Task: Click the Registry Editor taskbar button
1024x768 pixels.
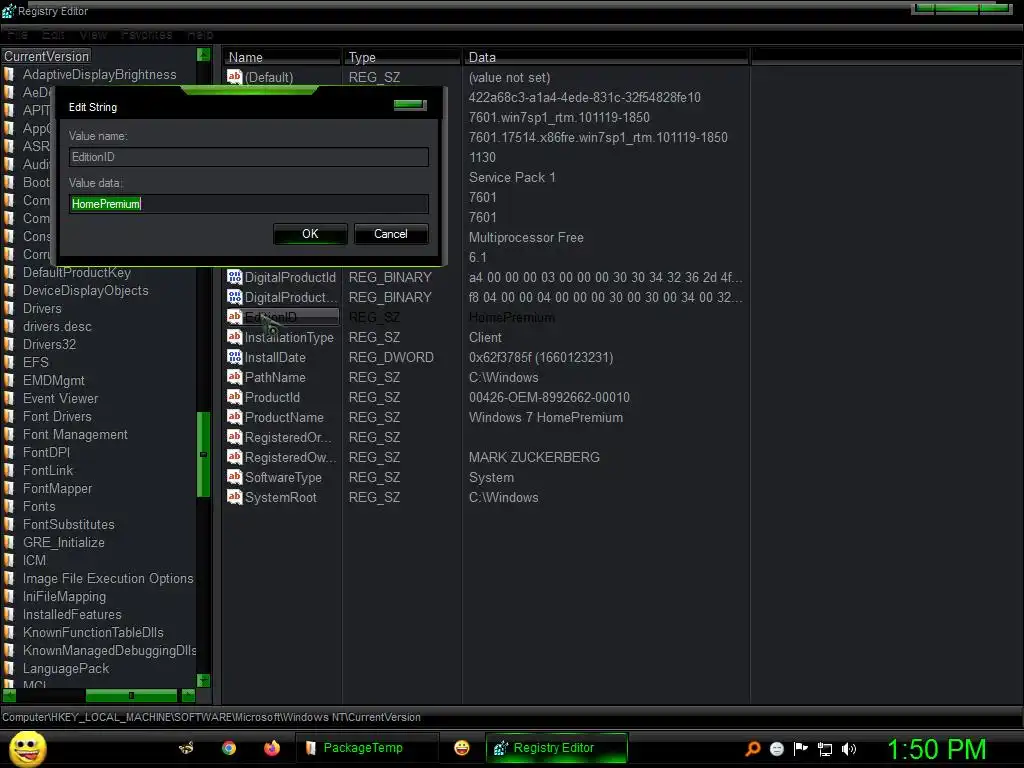Action: (x=556, y=748)
